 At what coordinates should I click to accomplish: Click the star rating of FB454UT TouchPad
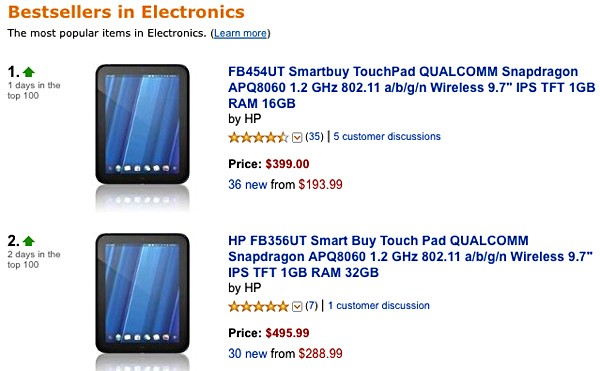(x=258, y=137)
